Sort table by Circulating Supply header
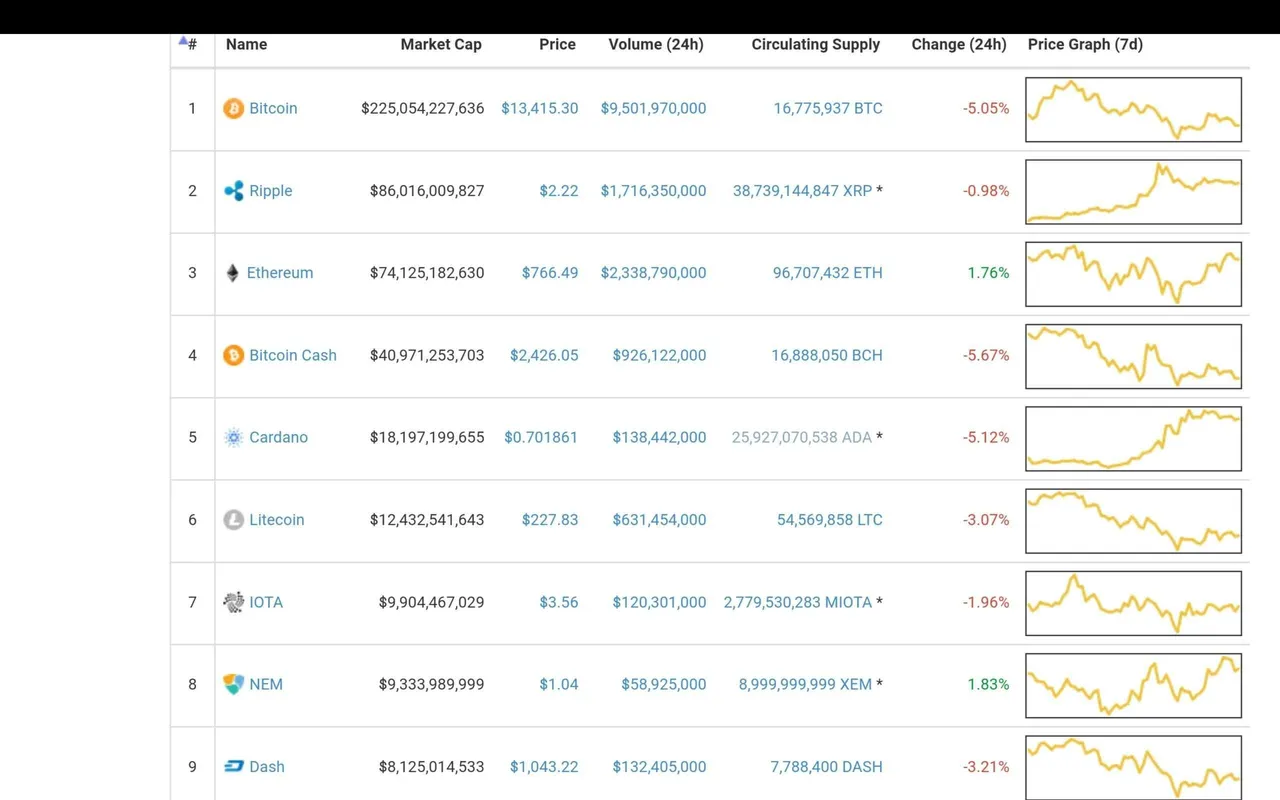1280x800 pixels. click(816, 44)
